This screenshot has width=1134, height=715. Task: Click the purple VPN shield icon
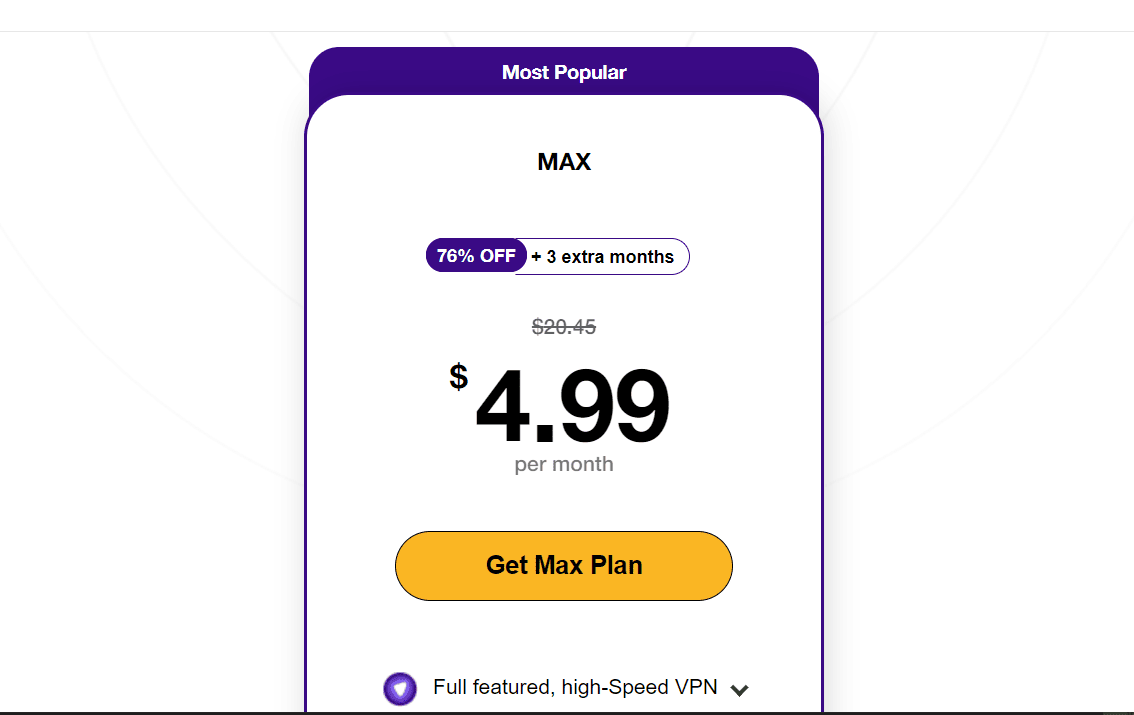pyautogui.click(x=400, y=688)
